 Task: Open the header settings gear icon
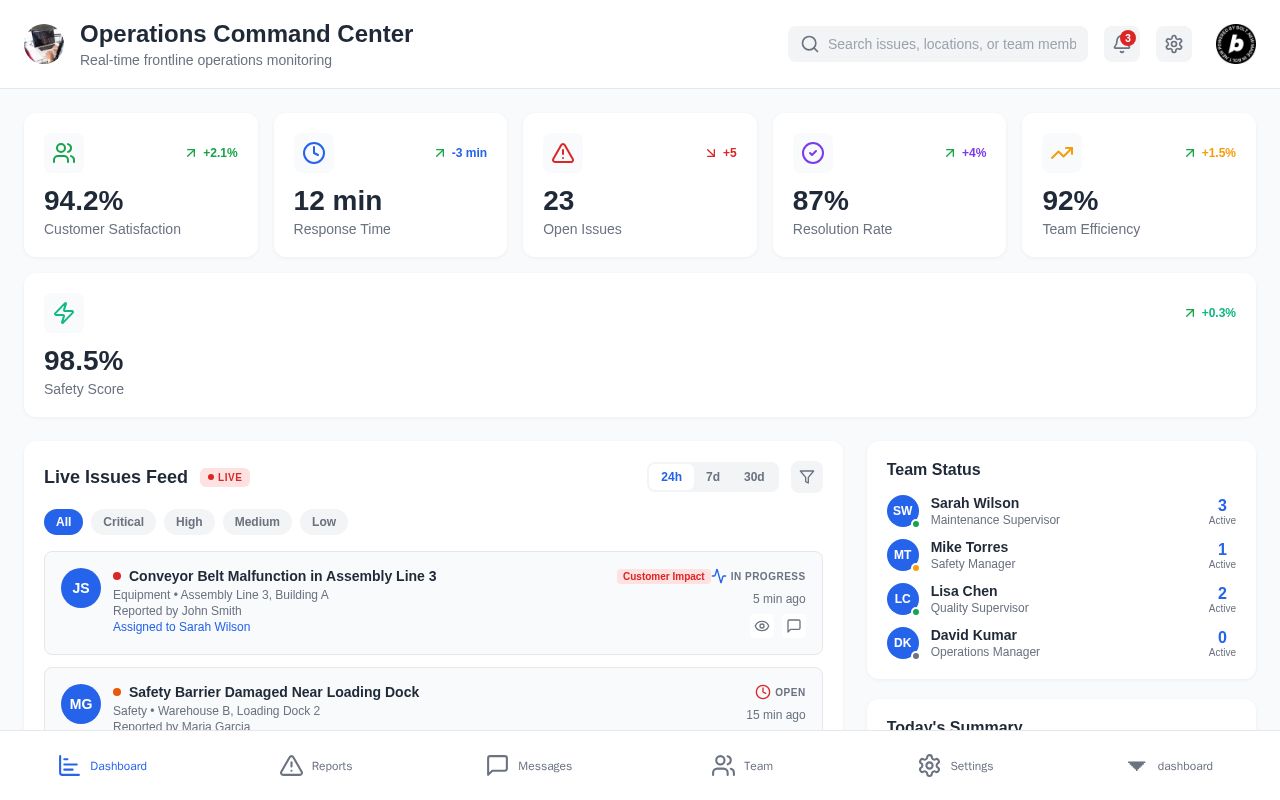click(1174, 44)
